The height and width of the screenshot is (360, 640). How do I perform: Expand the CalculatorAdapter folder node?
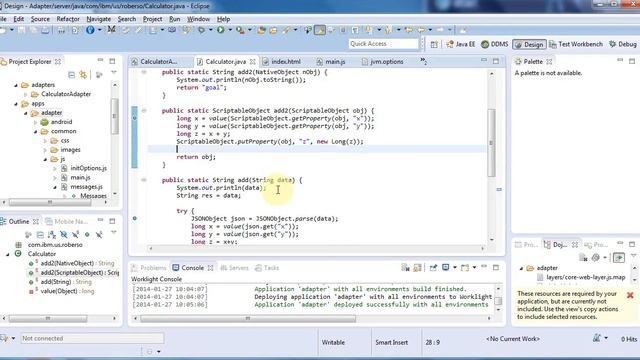tap(26, 94)
